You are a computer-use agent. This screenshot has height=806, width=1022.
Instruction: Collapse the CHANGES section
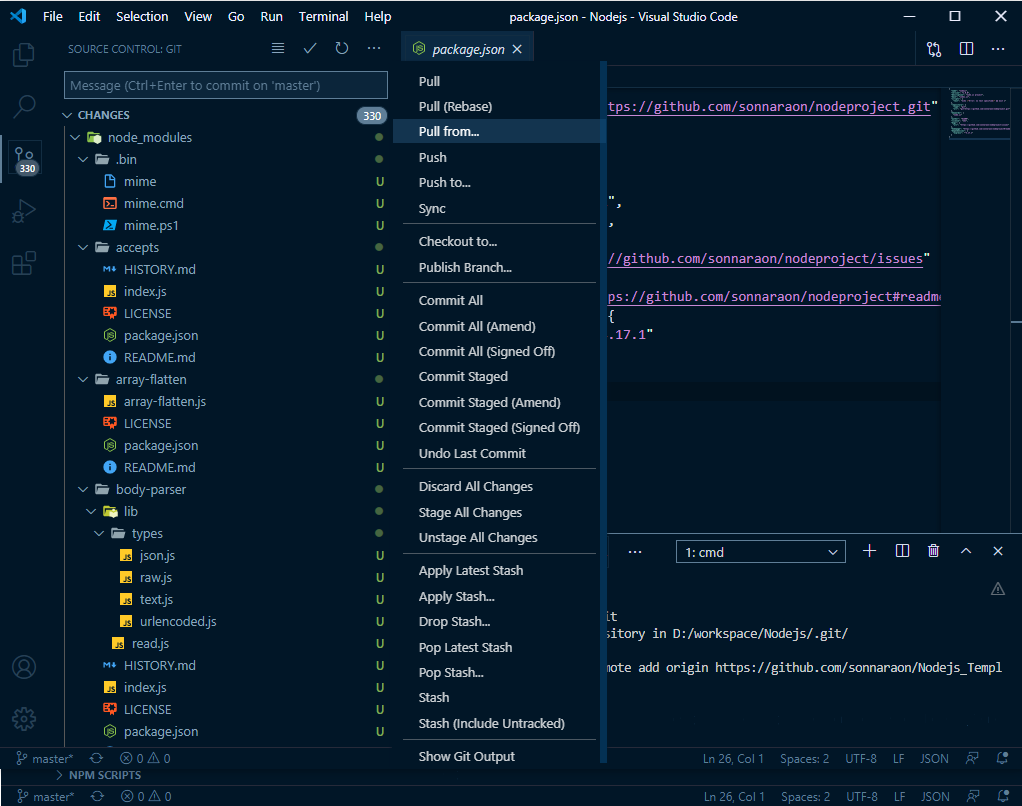(x=66, y=115)
